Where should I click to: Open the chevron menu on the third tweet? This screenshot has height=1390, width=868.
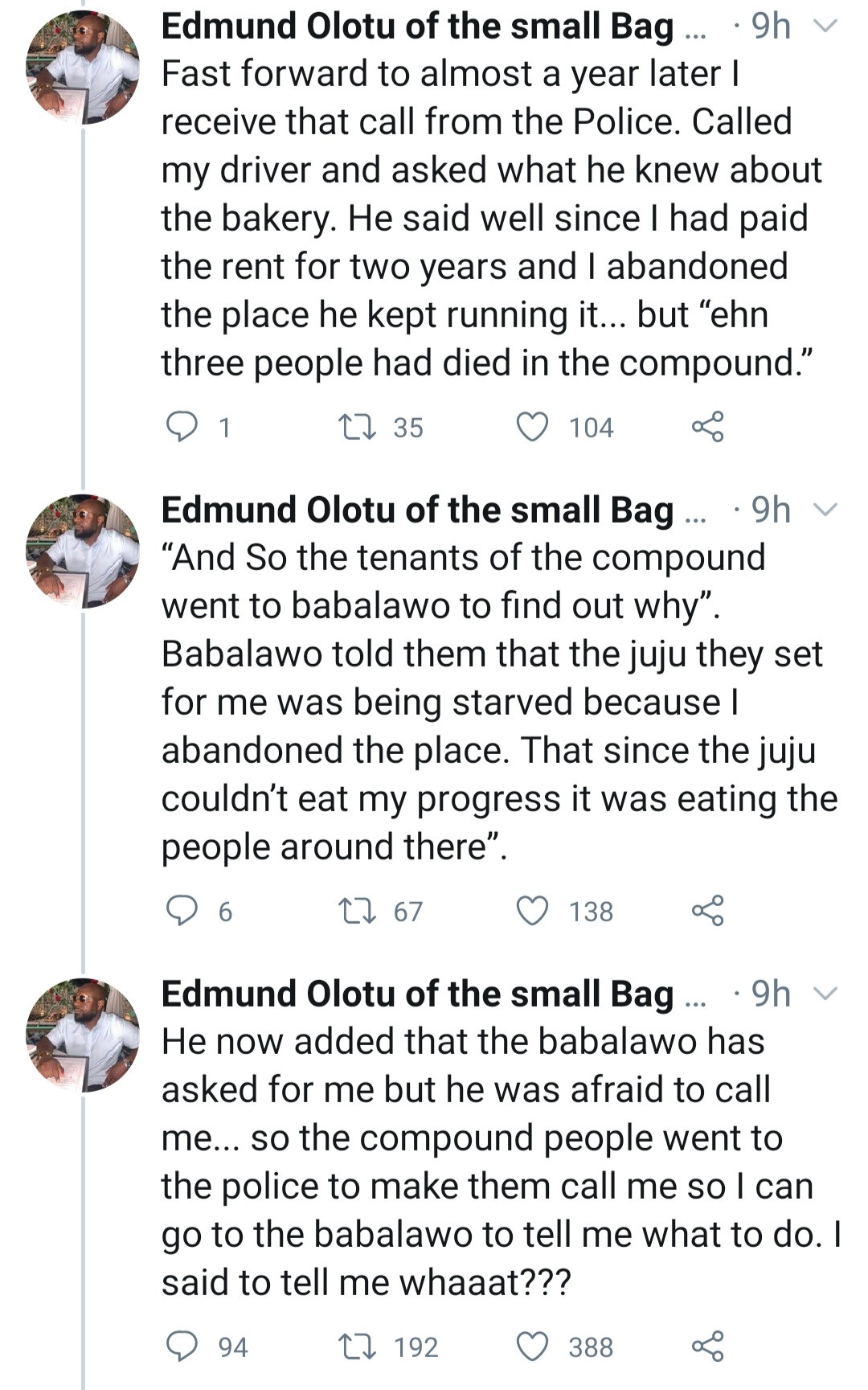(x=825, y=994)
